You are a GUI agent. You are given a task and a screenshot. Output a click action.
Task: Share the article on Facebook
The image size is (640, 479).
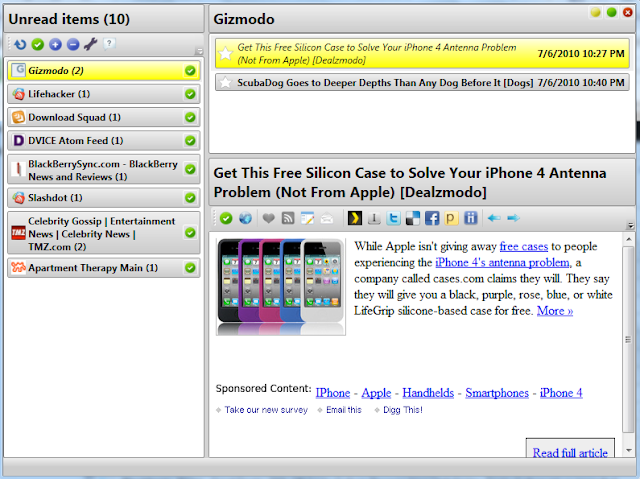click(432, 218)
